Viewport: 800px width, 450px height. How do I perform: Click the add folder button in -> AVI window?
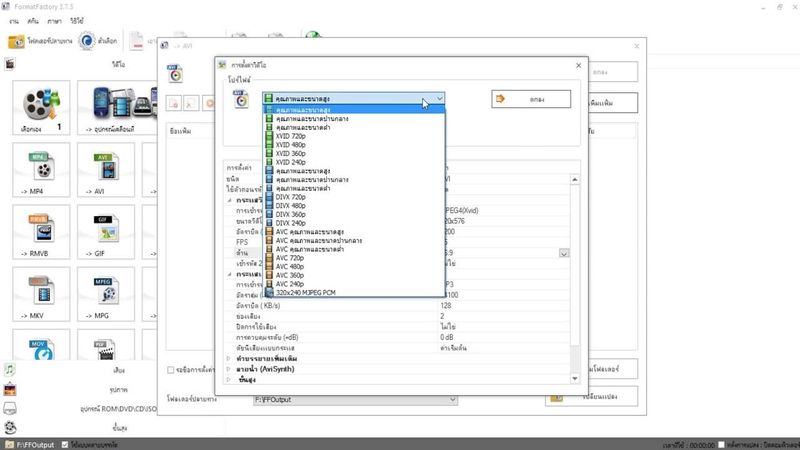click(612, 369)
